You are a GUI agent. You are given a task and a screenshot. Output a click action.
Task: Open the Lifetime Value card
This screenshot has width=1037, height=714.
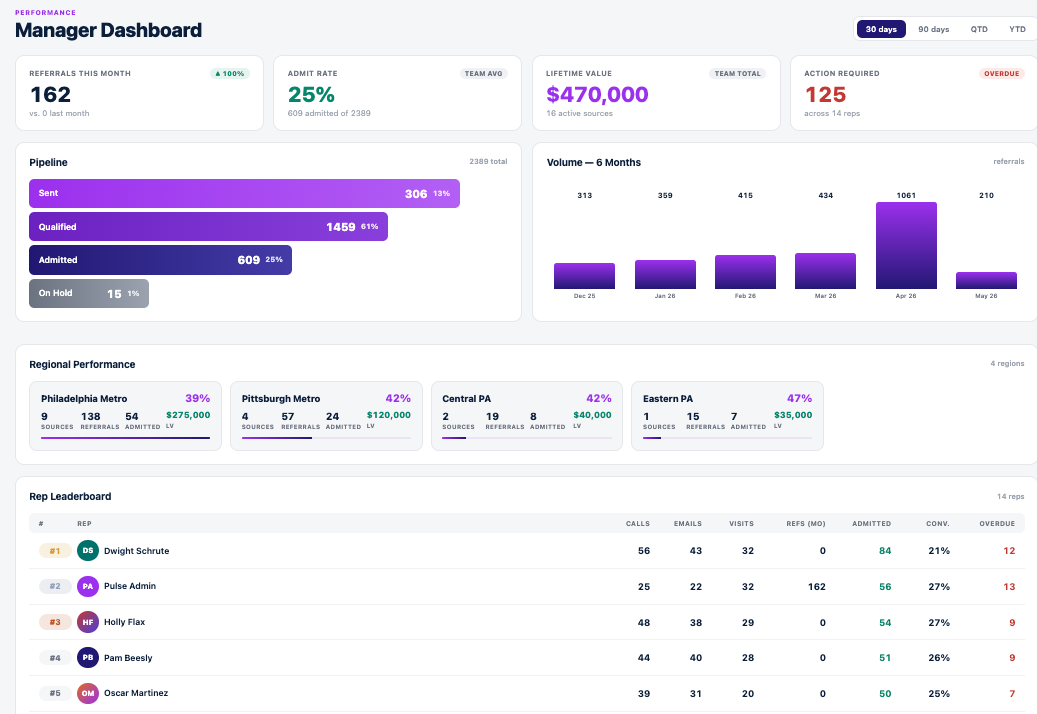[656, 93]
